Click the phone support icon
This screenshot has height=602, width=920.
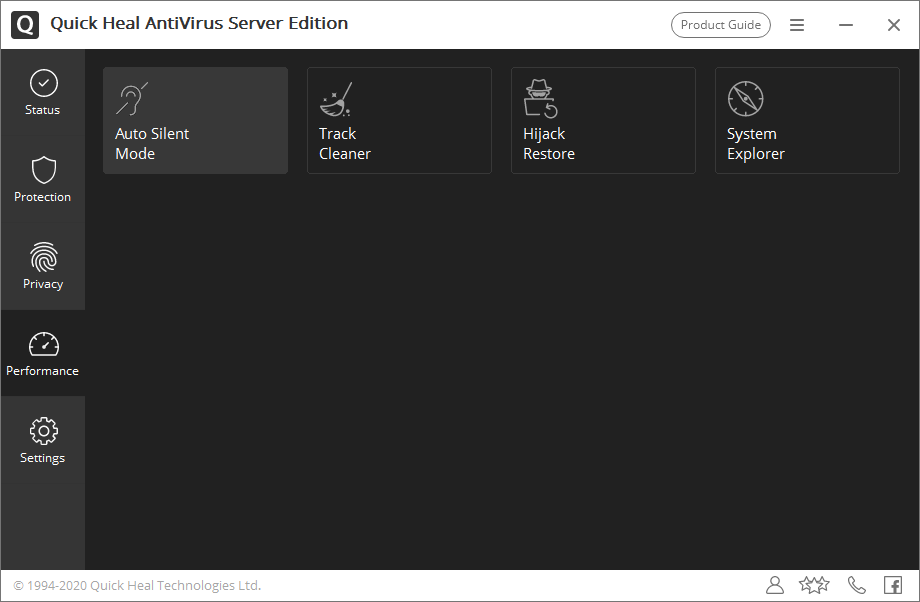pos(857,585)
